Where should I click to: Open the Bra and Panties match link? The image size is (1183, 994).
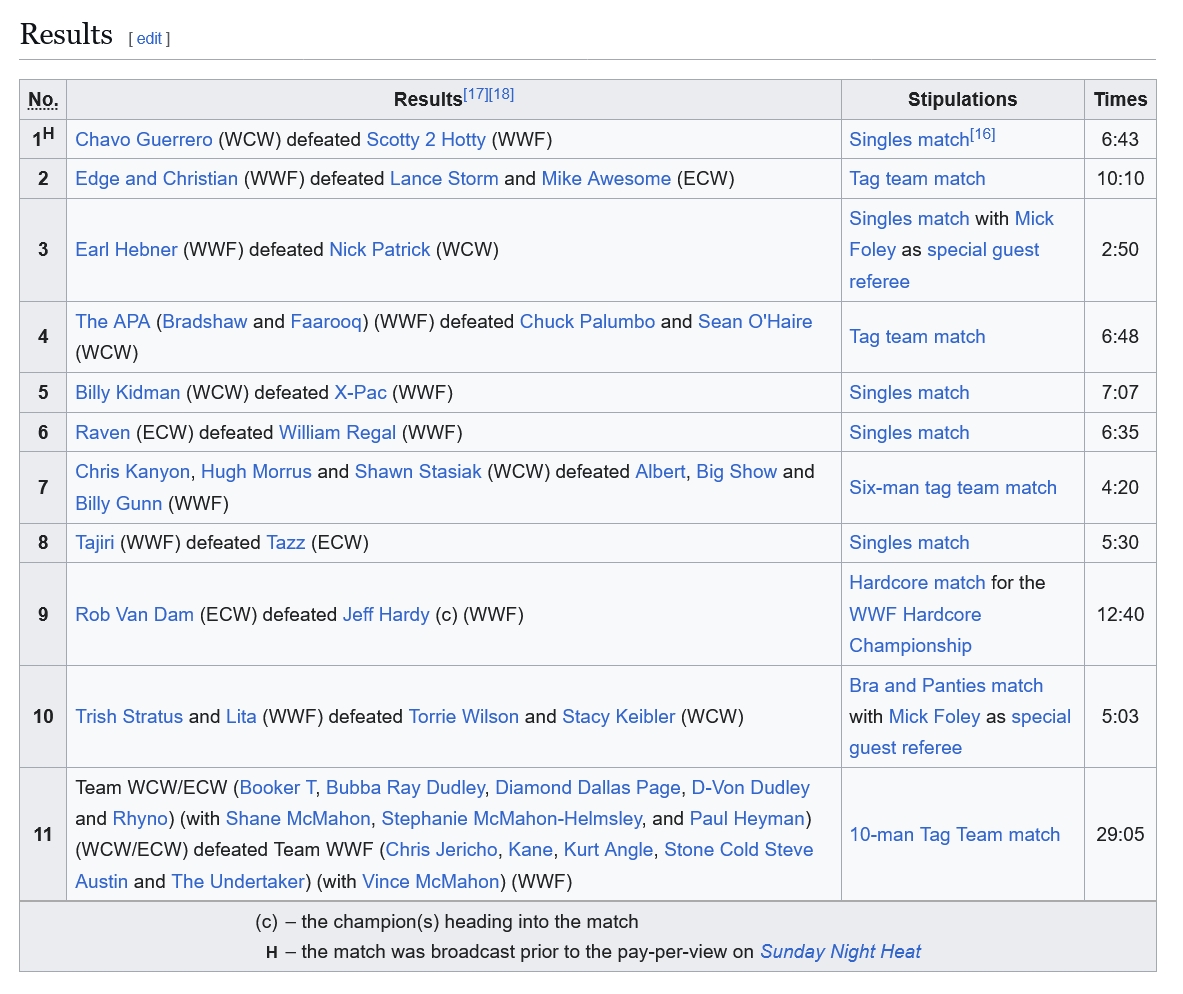coord(946,685)
